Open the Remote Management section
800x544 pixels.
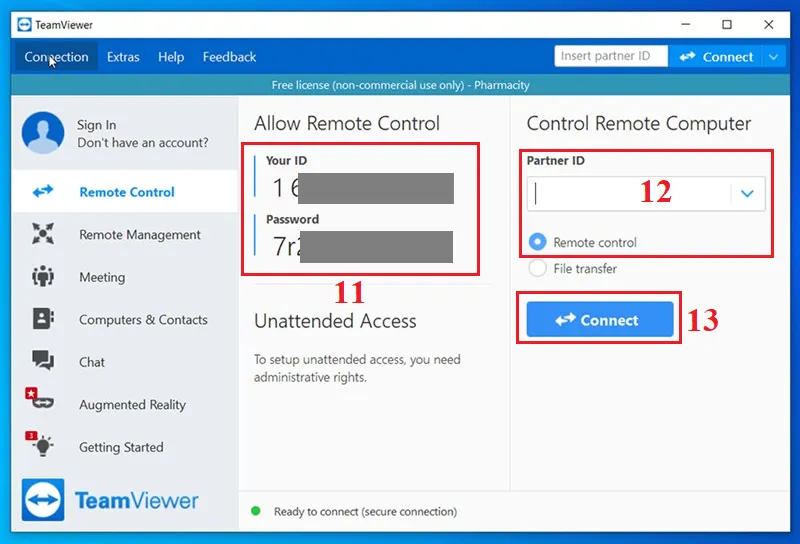pos(140,235)
